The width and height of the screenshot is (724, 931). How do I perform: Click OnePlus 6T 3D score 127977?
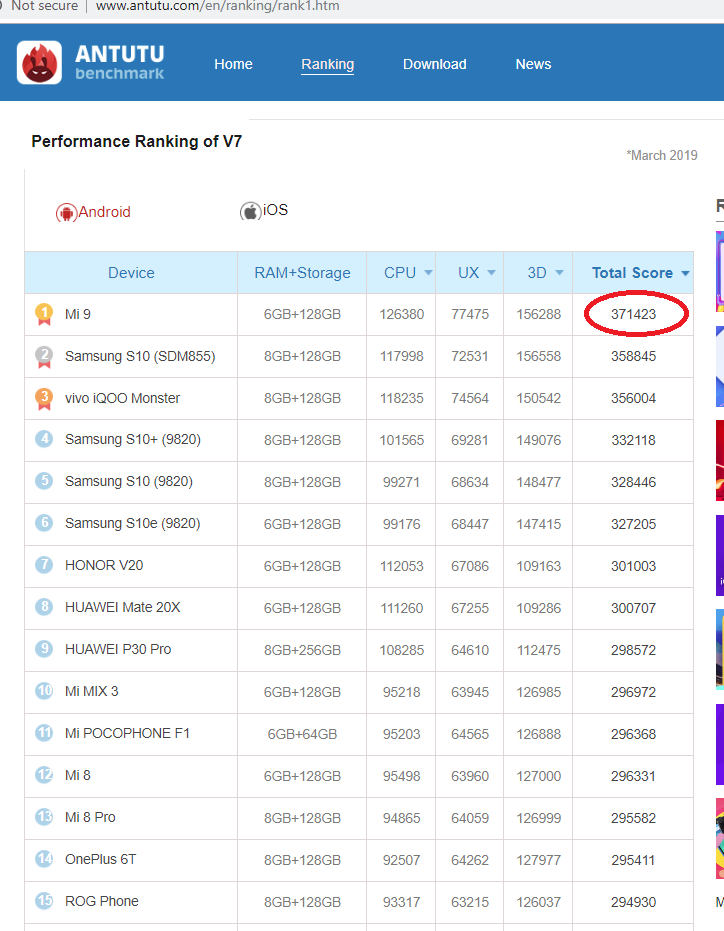pos(539,860)
